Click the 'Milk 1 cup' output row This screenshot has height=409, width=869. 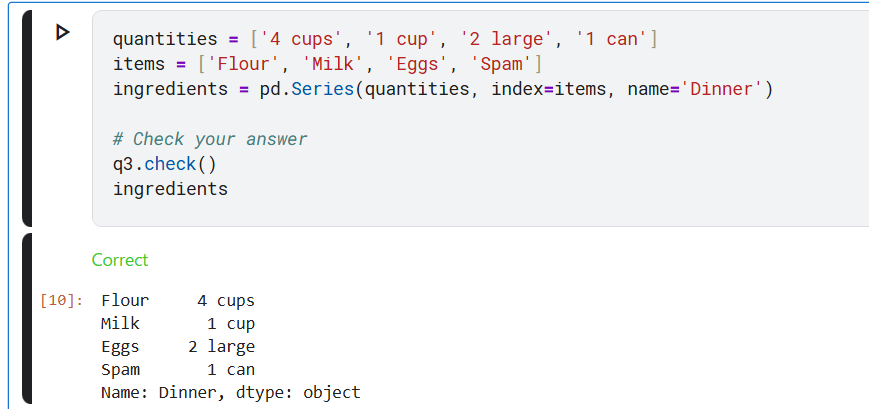pyautogui.click(x=178, y=324)
